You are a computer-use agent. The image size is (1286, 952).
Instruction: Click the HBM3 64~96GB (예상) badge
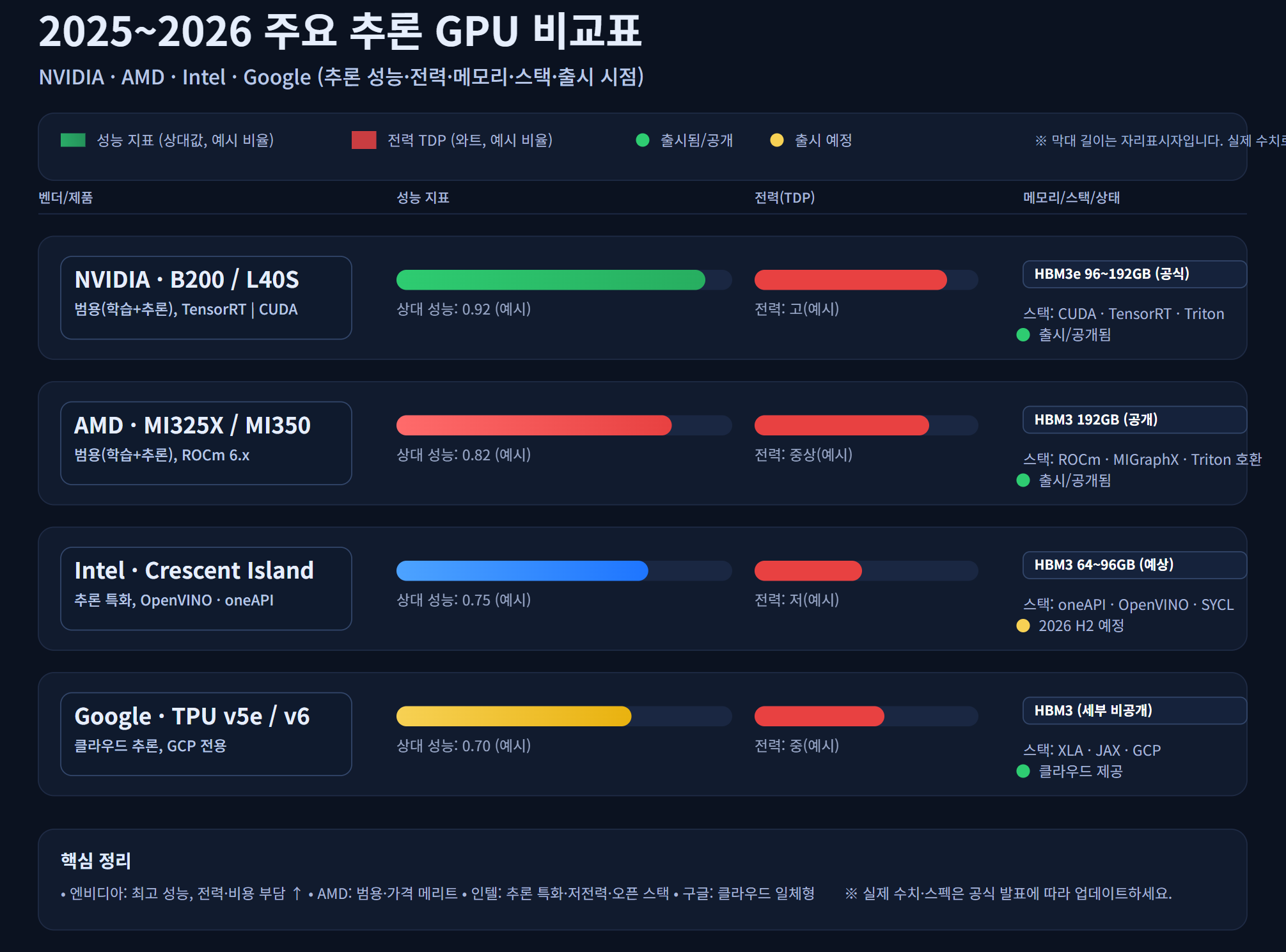click(1134, 565)
